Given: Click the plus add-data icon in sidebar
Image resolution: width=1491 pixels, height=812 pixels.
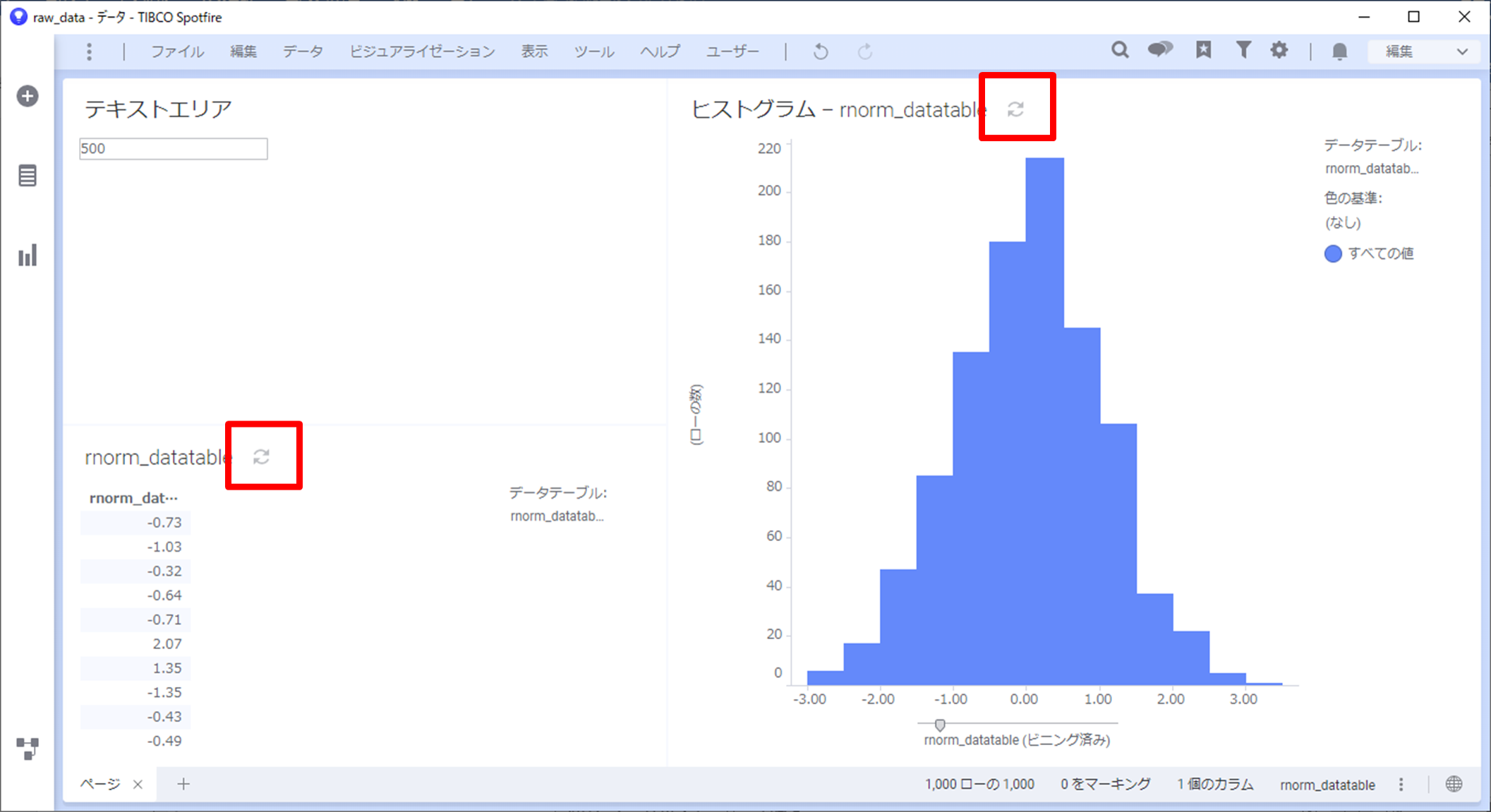Looking at the screenshot, I should coord(28,96).
